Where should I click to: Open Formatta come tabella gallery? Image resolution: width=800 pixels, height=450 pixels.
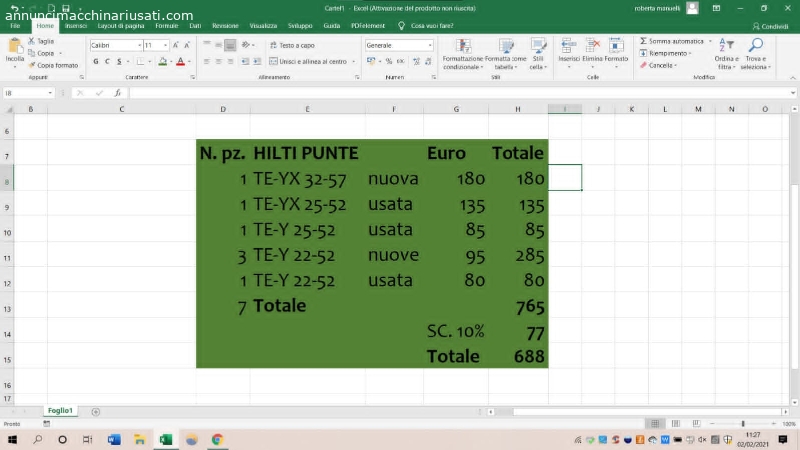coord(505,54)
